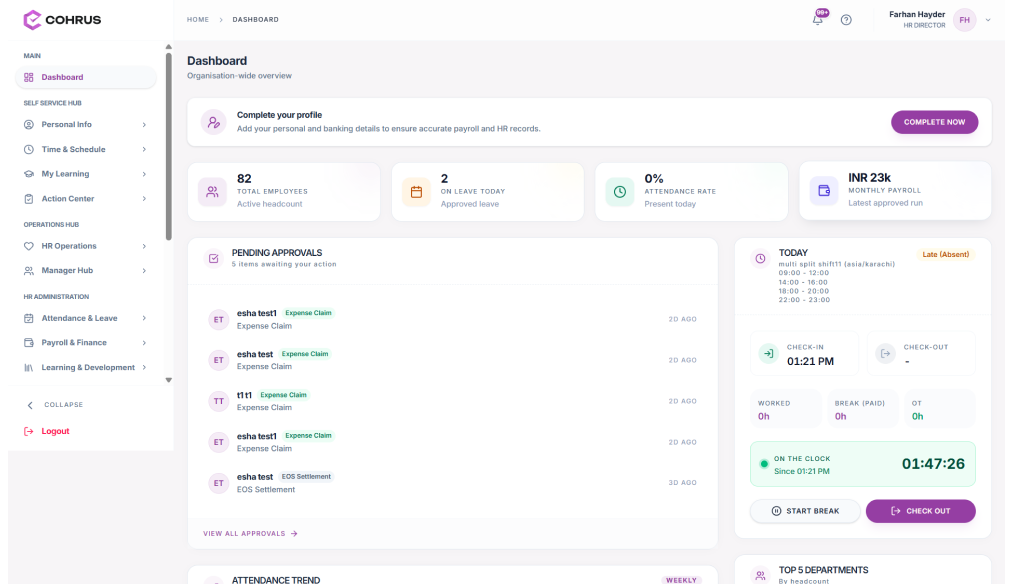Click the Time & Schedule clock icon
The height and width of the screenshot is (584, 1009).
[29, 149]
